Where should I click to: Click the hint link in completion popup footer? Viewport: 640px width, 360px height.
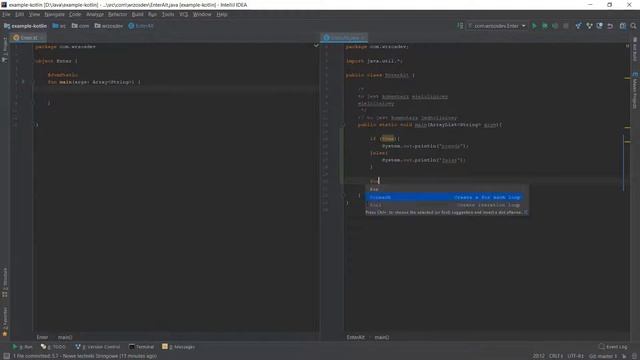pos(526,212)
